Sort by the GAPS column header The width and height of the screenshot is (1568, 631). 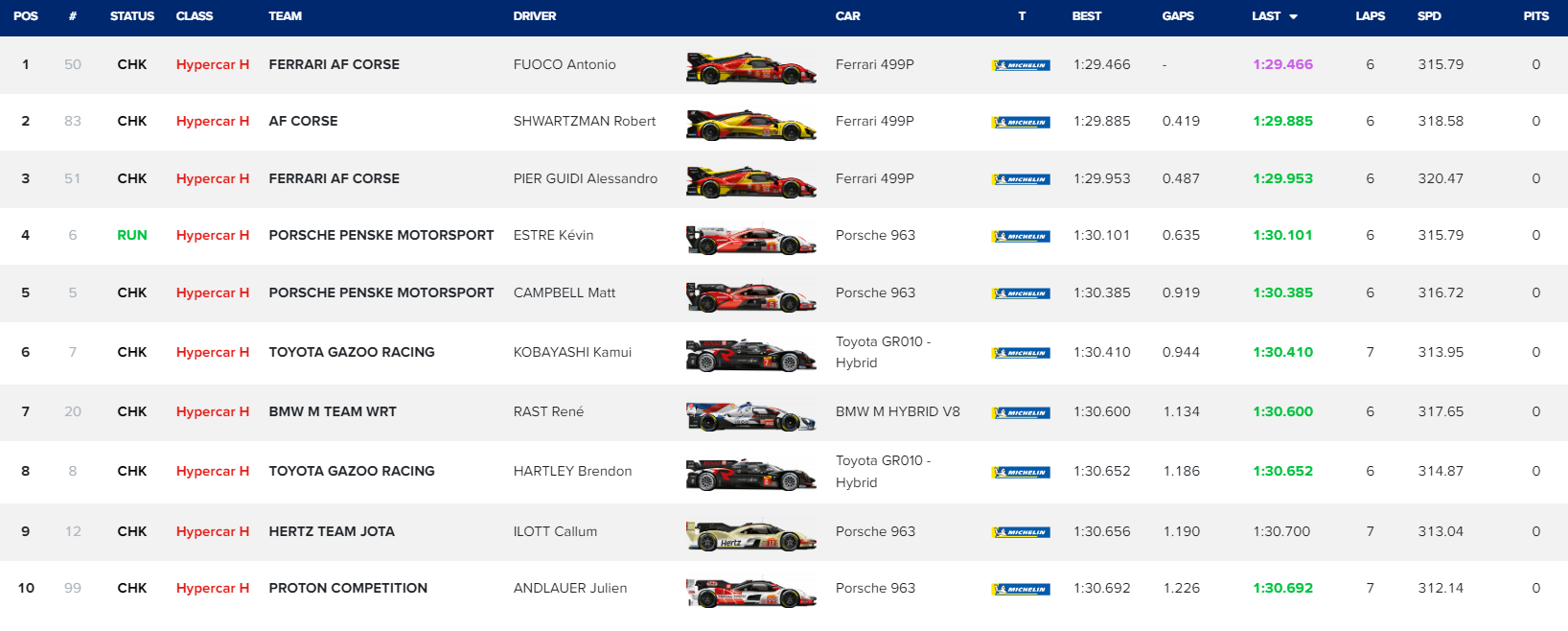pyautogui.click(x=1177, y=16)
